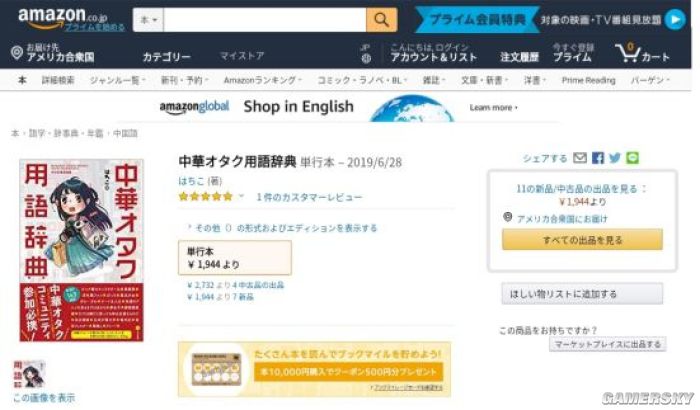Screen dimensions: 700x410
Task: Click inside the search text field
Action: 265,20
